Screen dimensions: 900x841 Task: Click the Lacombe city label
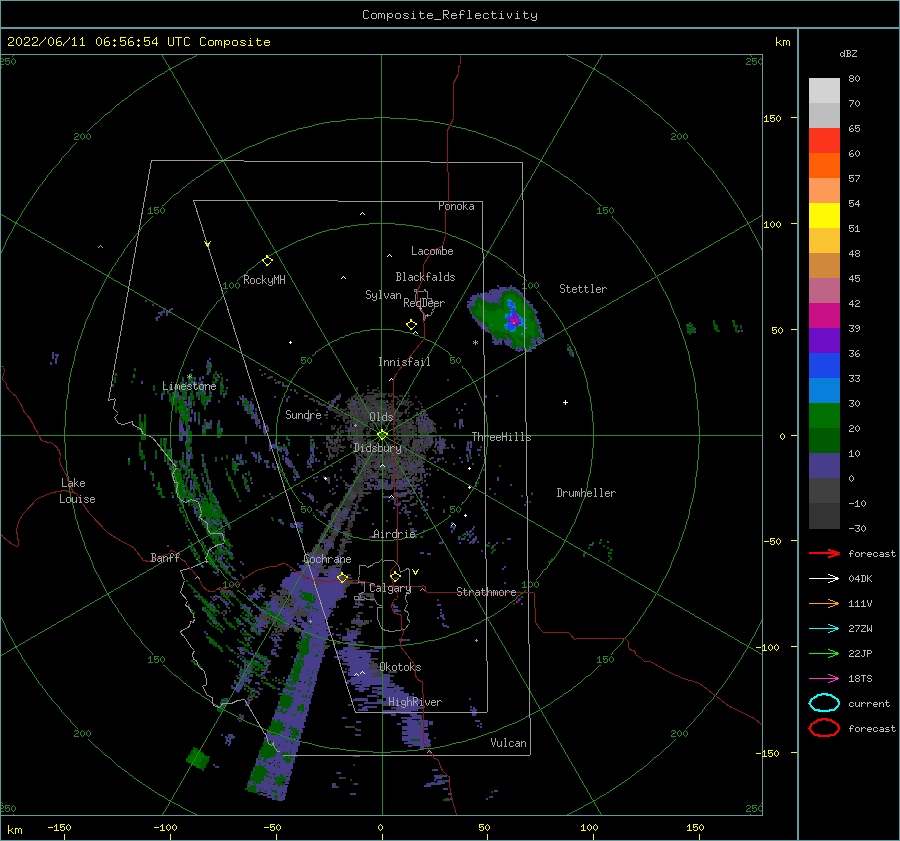pos(432,251)
